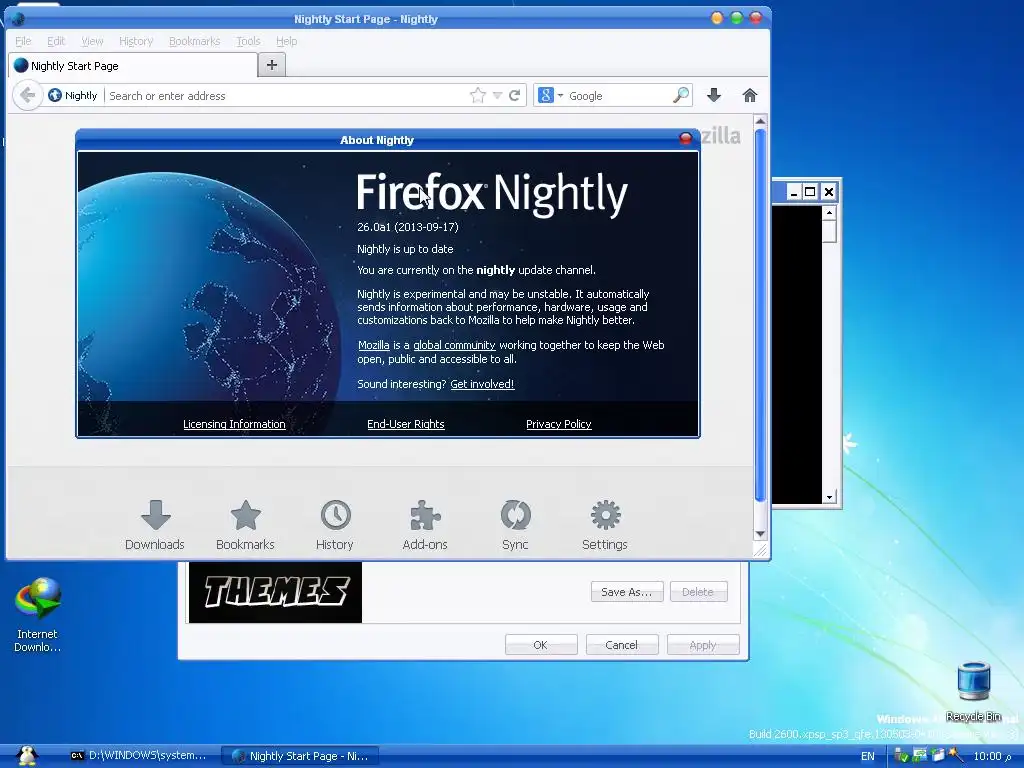Open the Sync shortcut icon

pos(515,526)
